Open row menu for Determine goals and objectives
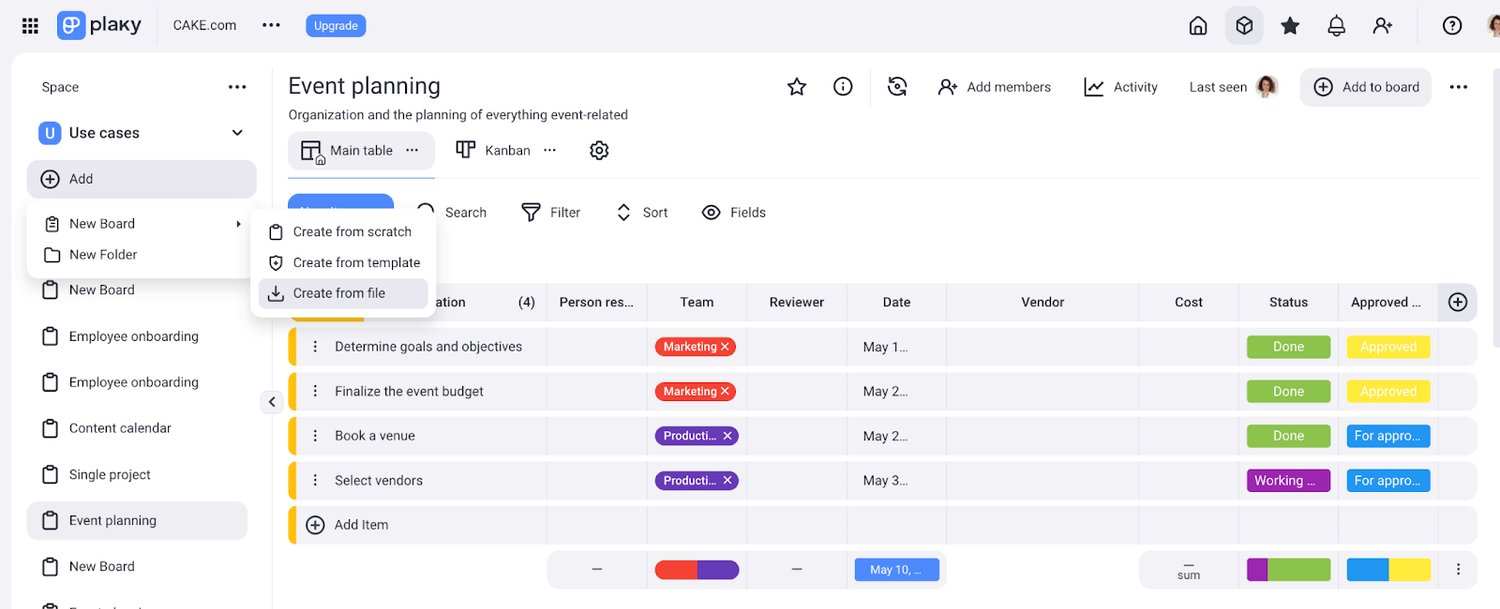This screenshot has height=609, width=1500. pos(315,347)
